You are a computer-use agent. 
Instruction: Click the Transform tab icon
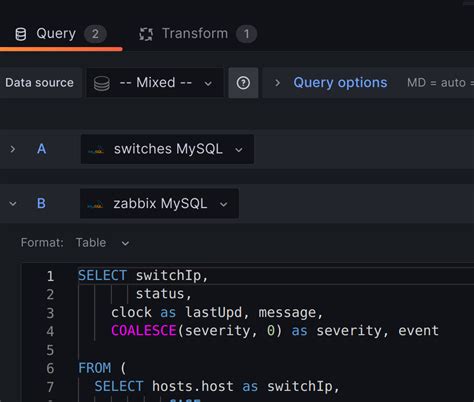146,34
